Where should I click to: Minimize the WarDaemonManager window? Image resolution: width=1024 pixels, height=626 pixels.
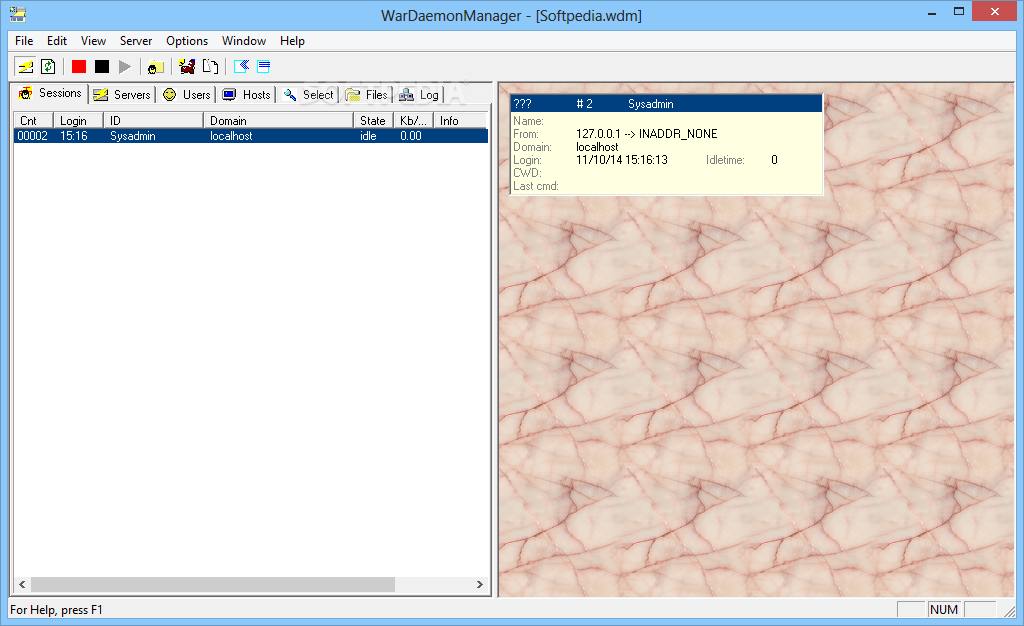point(932,12)
